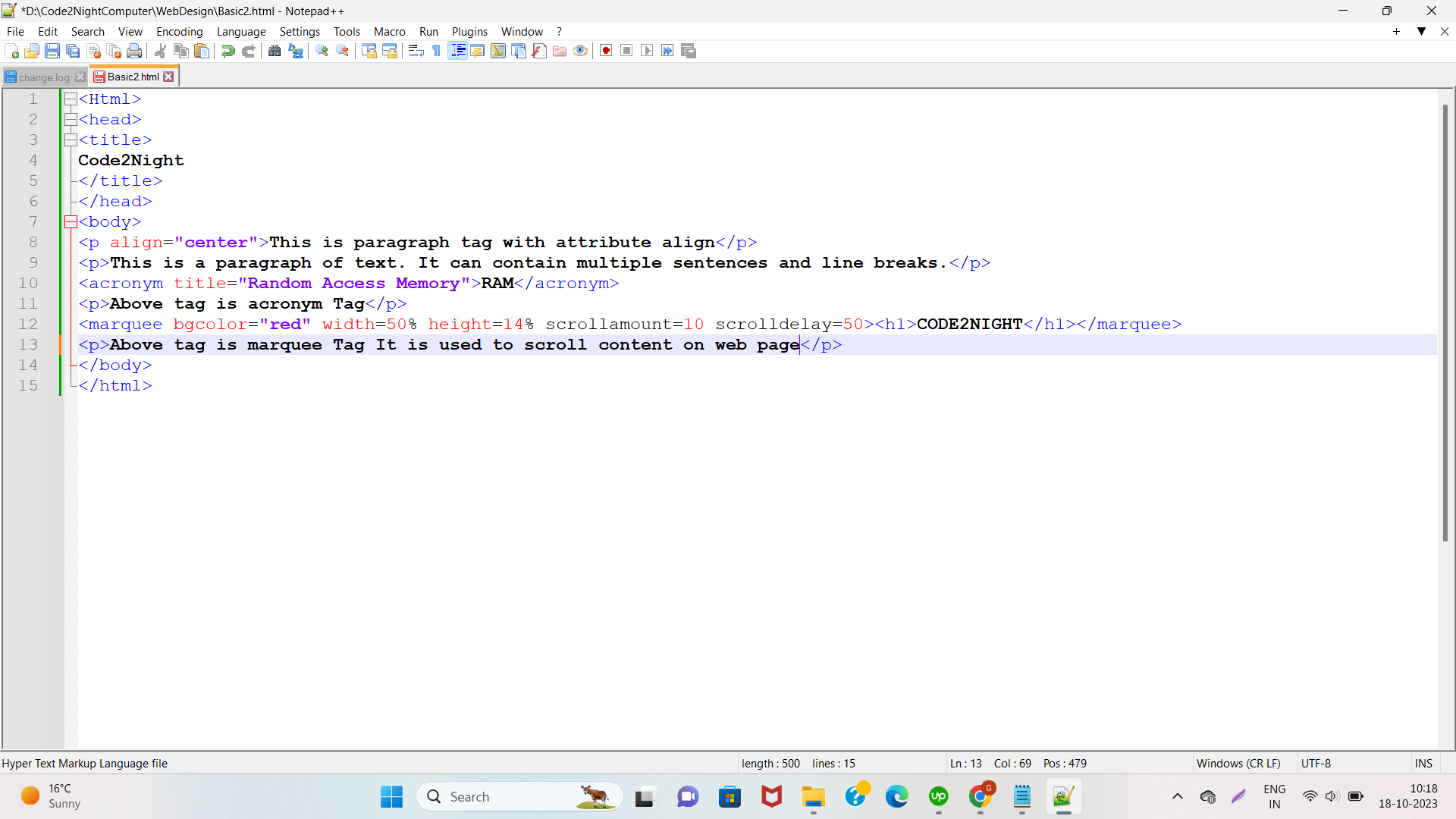The width and height of the screenshot is (1456, 819).
Task: Open the Search menu
Action: point(88,31)
